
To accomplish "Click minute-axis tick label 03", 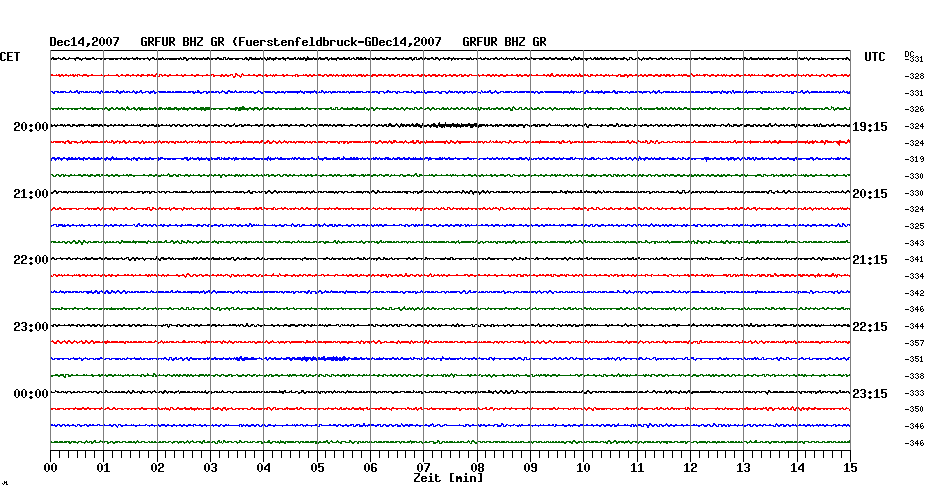I will [x=211, y=468].
